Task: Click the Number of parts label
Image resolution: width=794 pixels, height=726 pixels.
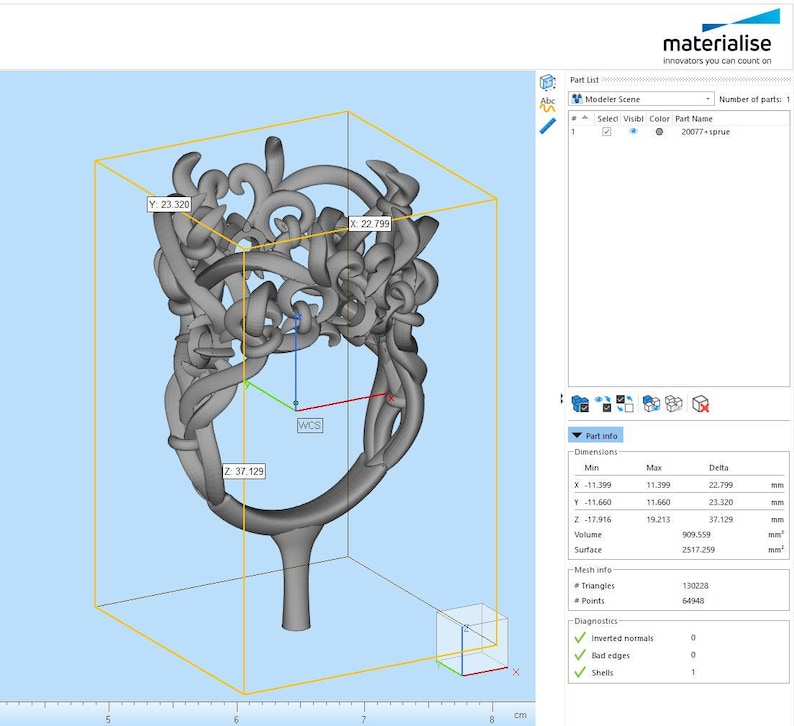Action: click(750, 99)
